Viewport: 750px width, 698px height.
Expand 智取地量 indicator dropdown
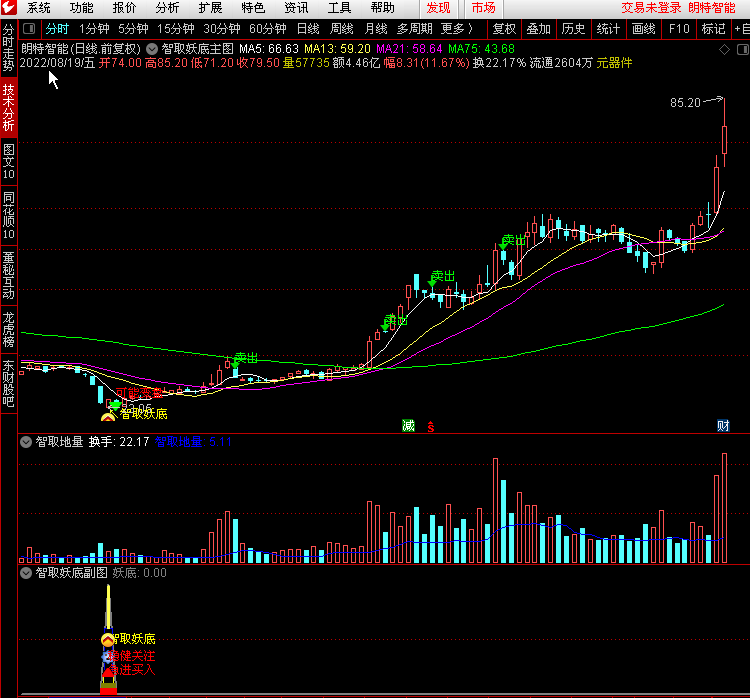pyautogui.click(x=26, y=442)
